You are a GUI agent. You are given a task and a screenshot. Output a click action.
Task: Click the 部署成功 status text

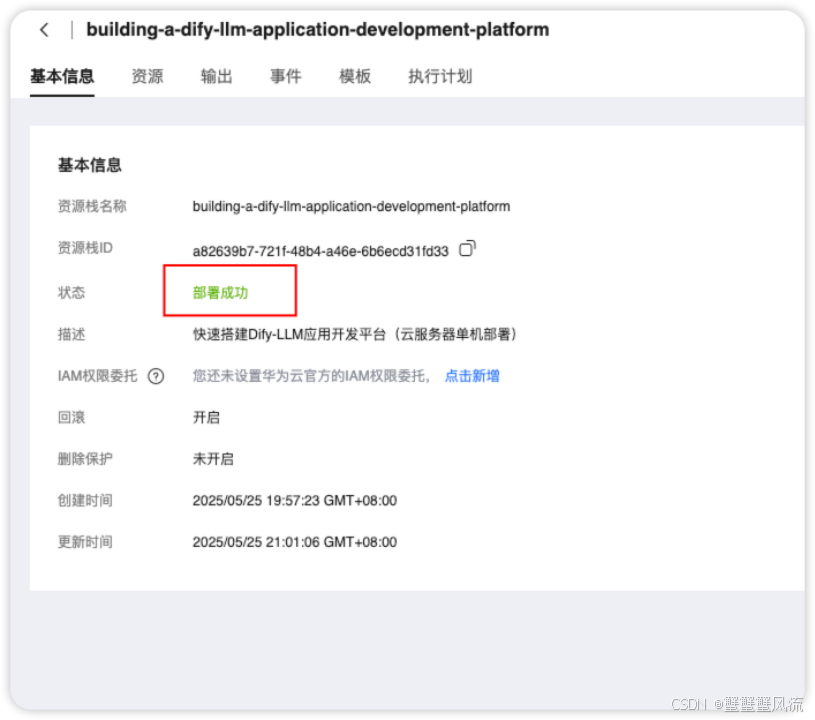tap(220, 293)
